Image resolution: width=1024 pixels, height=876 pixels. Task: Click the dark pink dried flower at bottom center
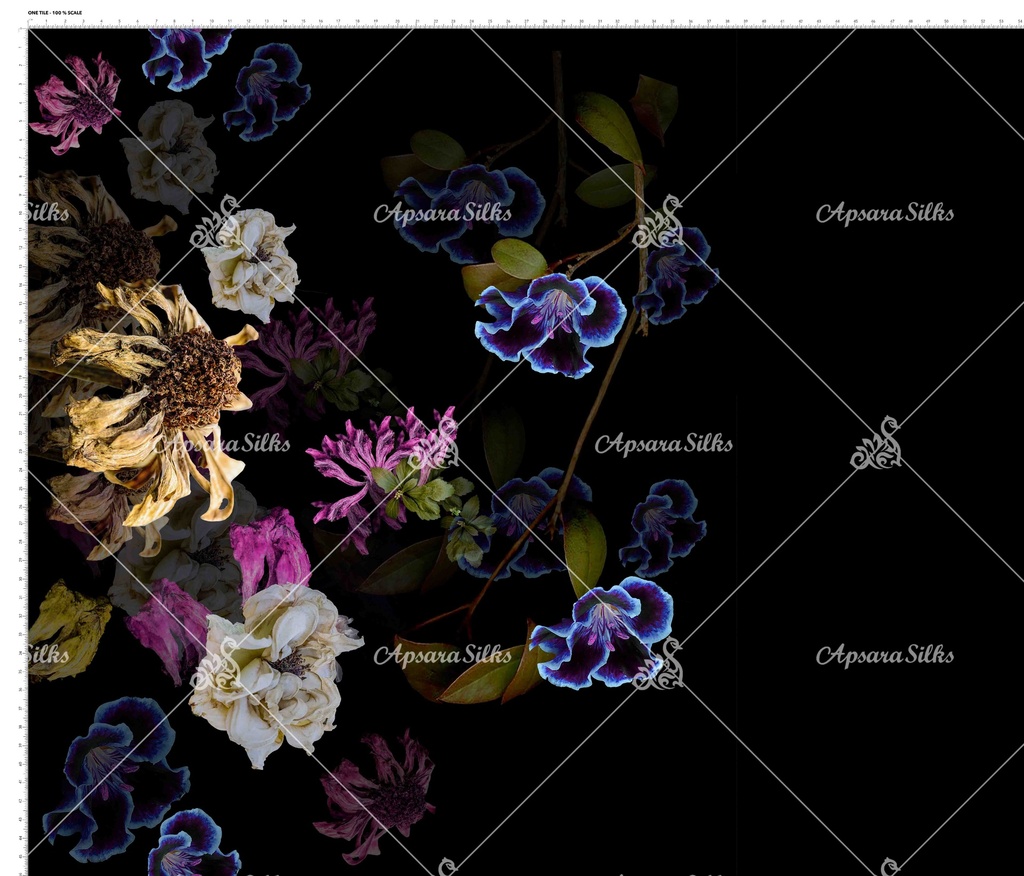[378, 795]
